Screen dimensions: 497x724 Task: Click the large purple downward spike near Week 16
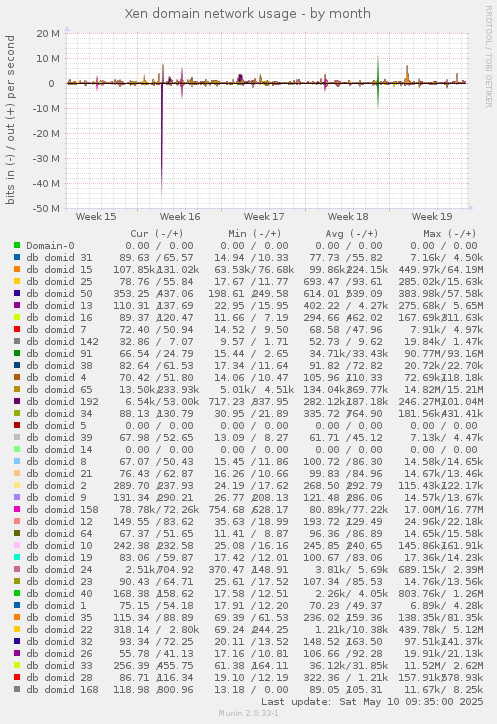tap(162, 139)
